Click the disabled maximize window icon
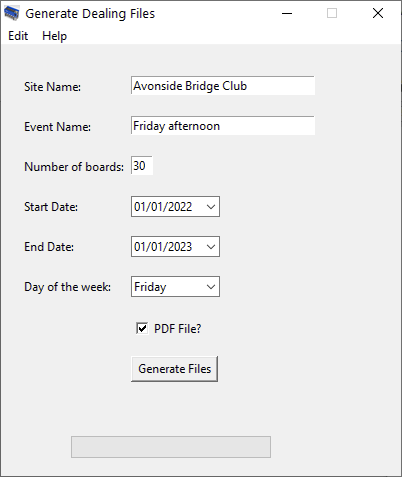Image resolution: width=402 pixels, height=477 pixels. (332, 13)
